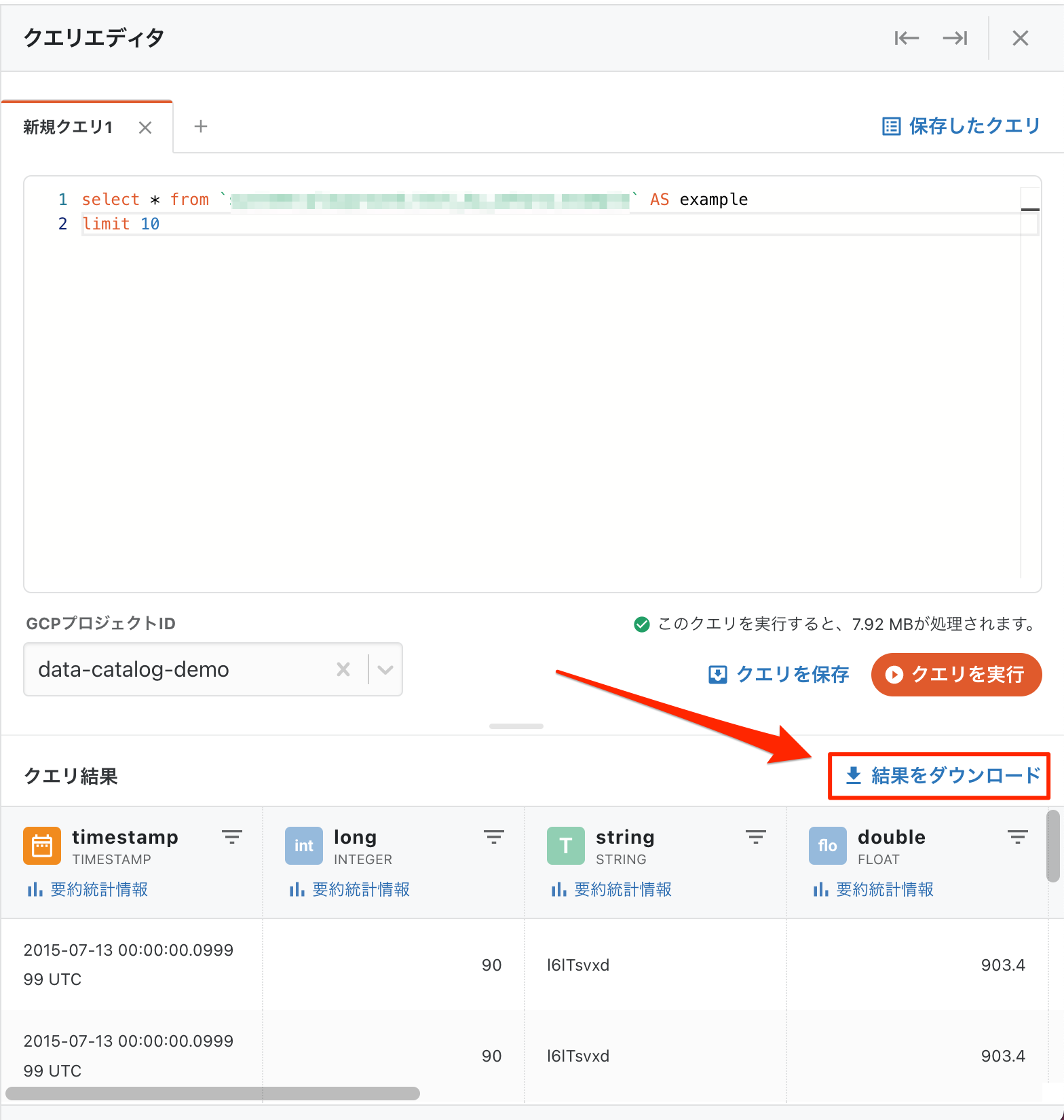Clear the data-catalog-demo project selection
This screenshot has width=1064, height=1120.
tap(343, 669)
